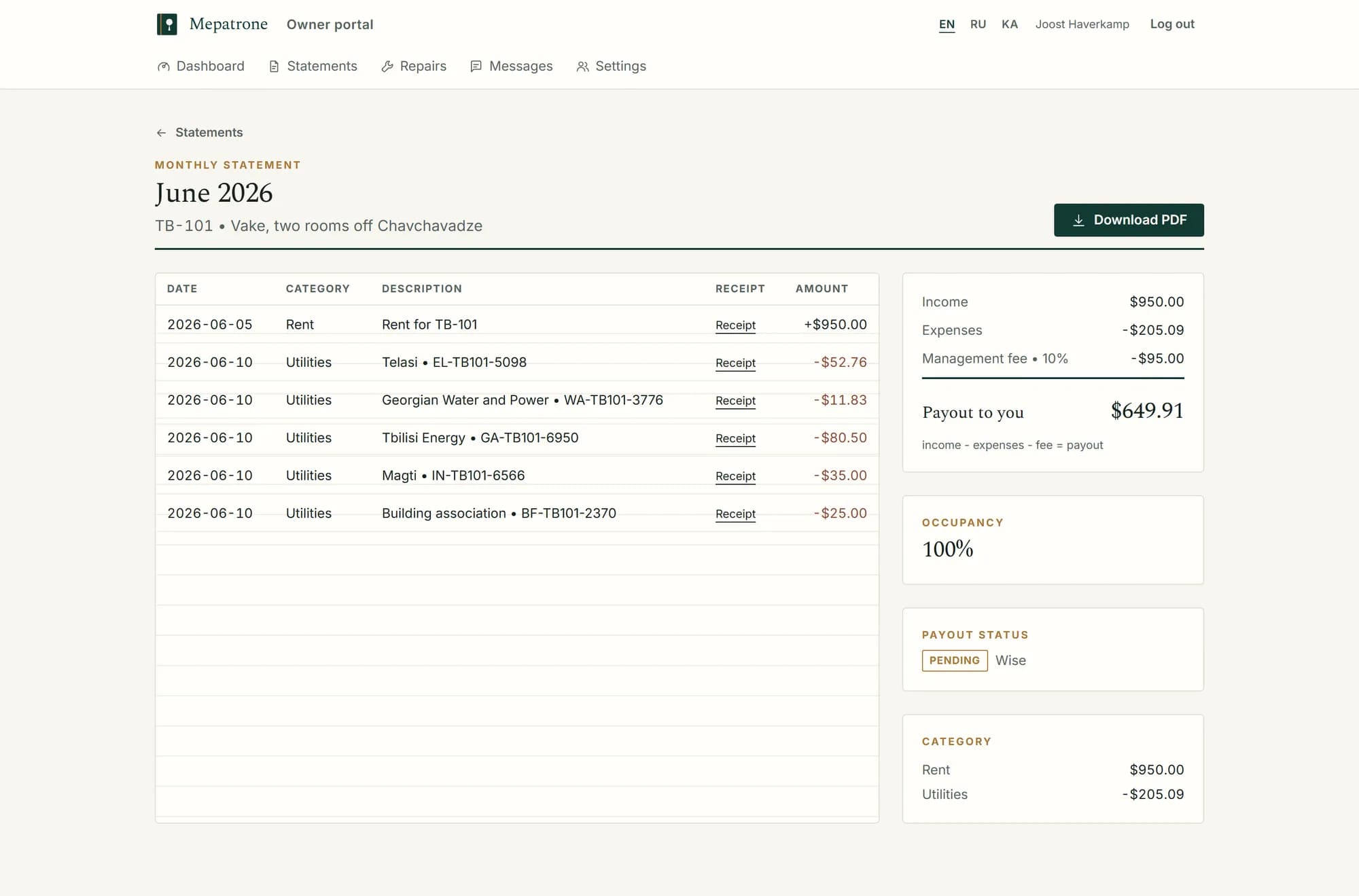View the Magti internet receipt
The image size is (1359, 896).
(735, 476)
